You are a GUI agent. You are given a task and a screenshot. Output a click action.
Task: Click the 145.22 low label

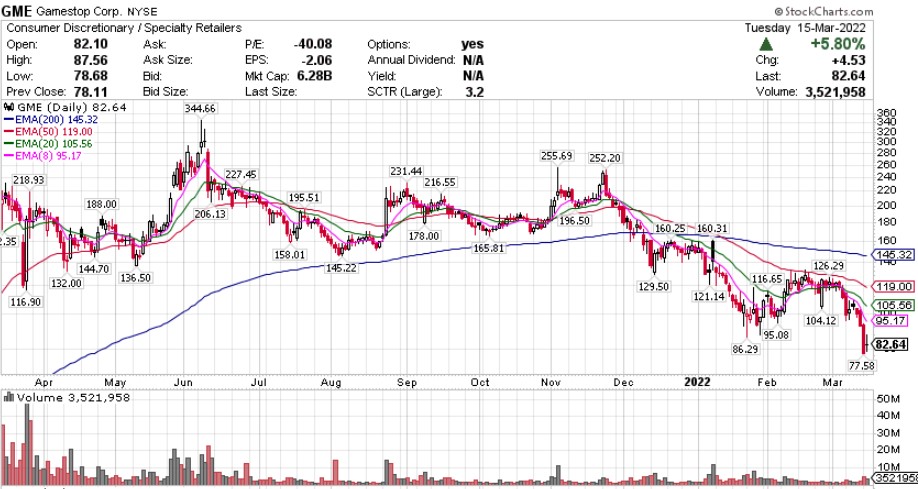342,267
